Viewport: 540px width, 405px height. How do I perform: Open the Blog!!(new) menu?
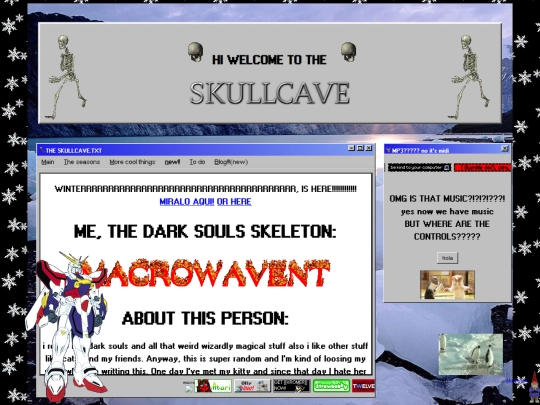pos(231,162)
